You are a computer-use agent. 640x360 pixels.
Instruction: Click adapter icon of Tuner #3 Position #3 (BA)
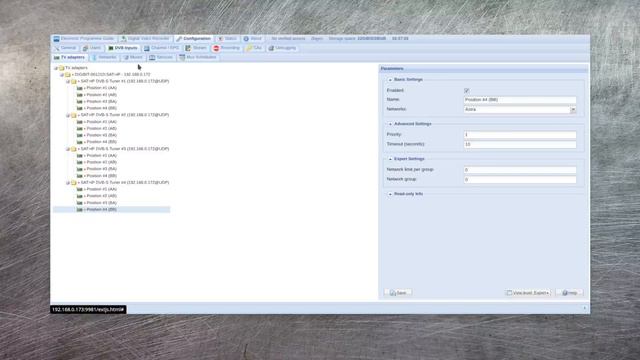(80, 169)
